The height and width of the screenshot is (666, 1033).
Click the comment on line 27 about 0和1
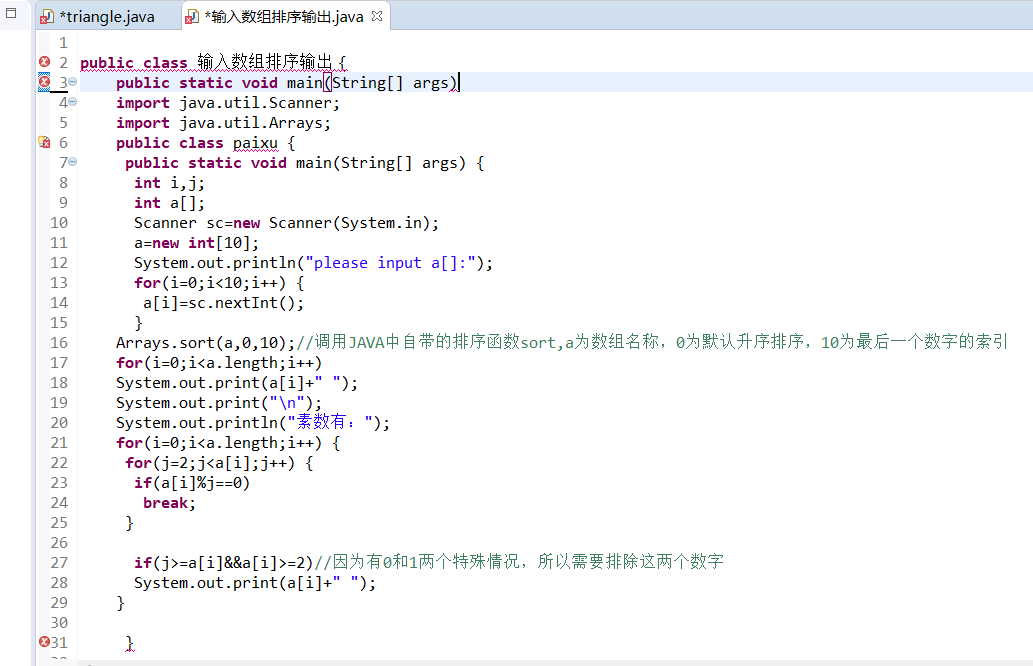pos(519,561)
